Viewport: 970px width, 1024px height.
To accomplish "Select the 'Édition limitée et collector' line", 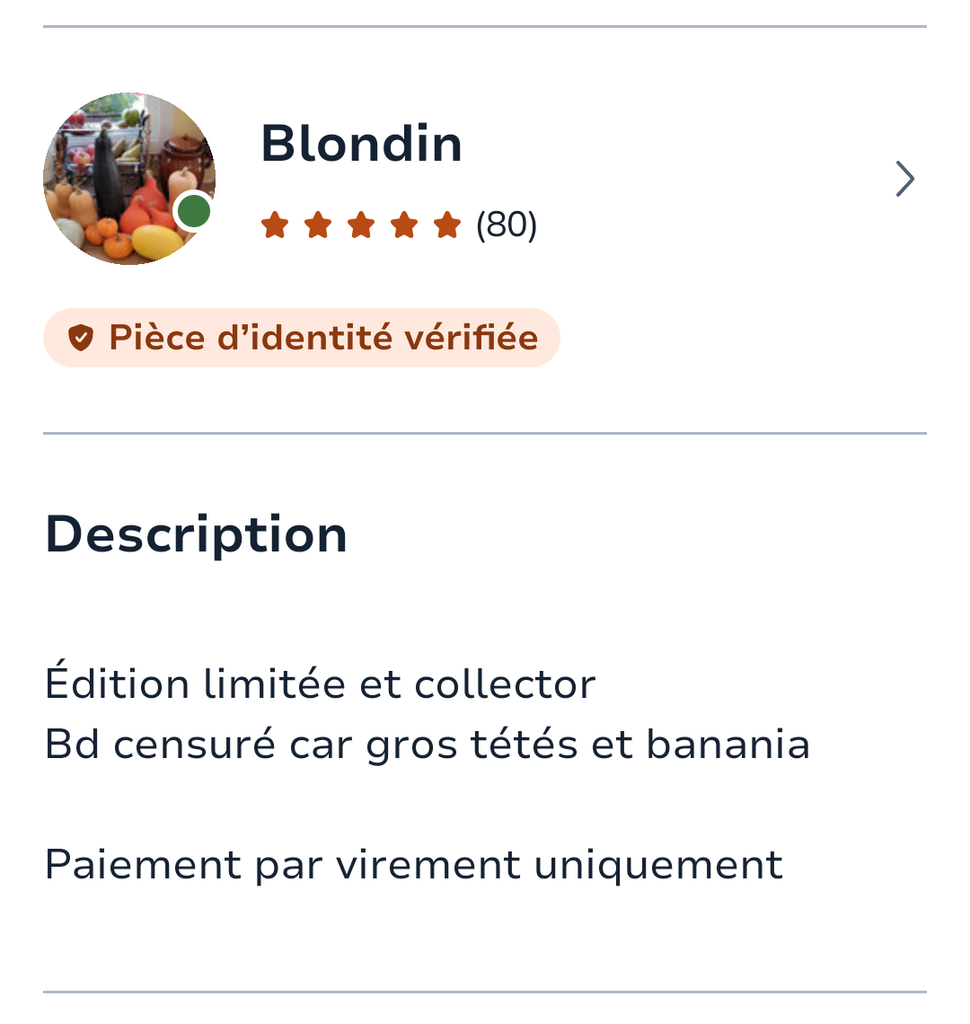I will point(320,685).
